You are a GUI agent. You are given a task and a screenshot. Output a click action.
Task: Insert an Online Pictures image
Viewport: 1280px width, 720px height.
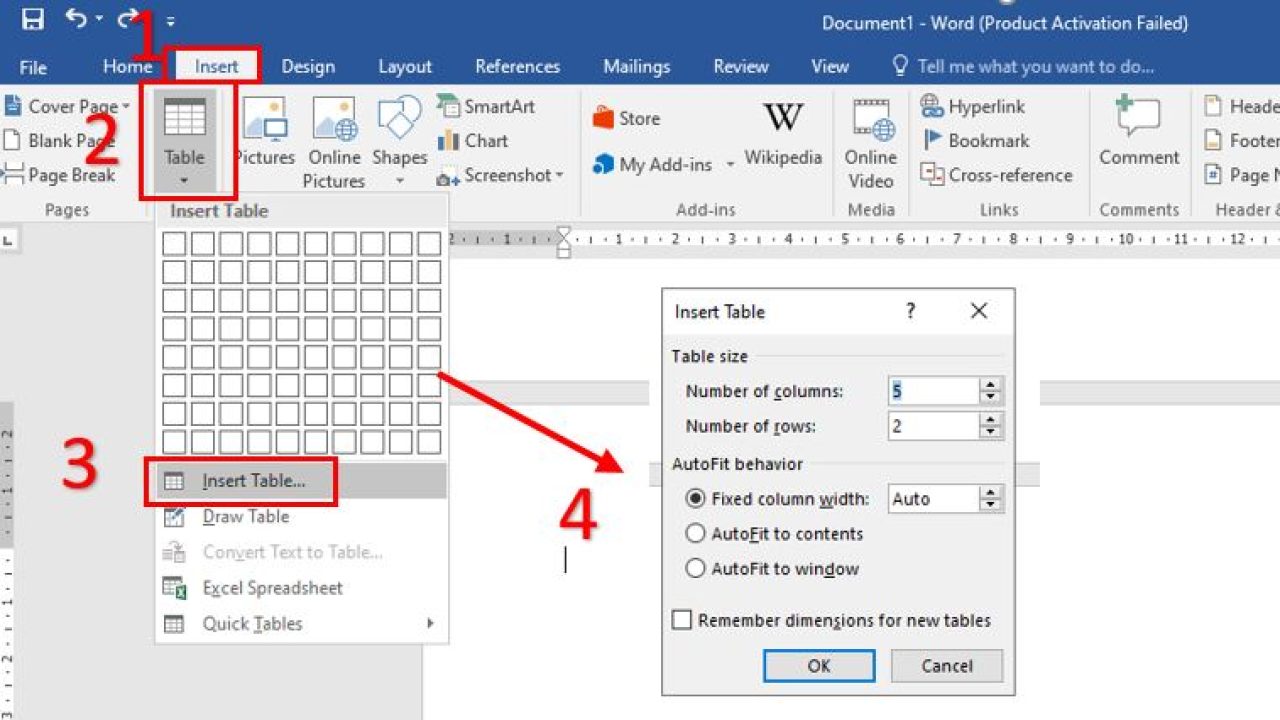click(333, 140)
